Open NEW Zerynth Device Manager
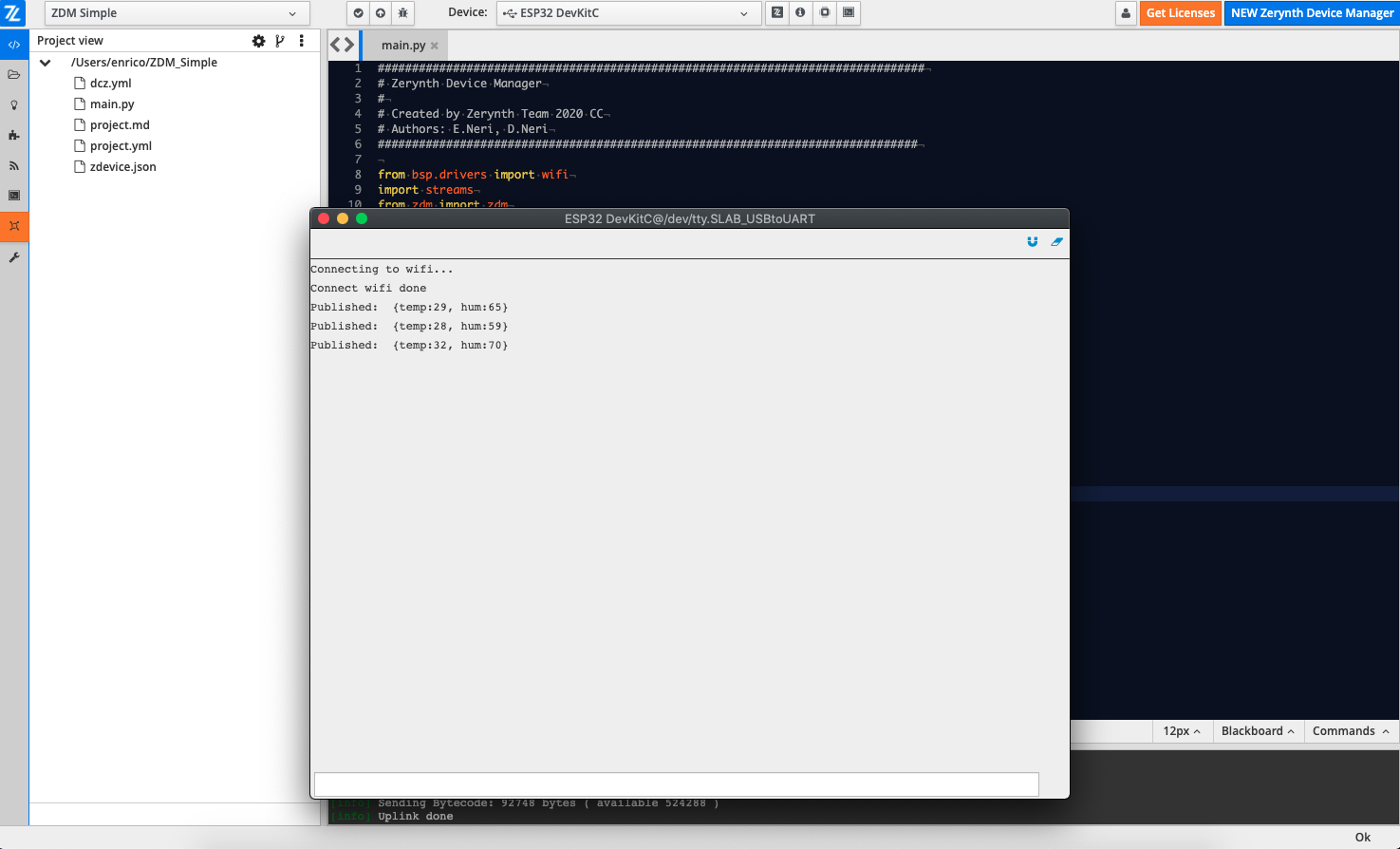1400x849 pixels. (1312, 13)
